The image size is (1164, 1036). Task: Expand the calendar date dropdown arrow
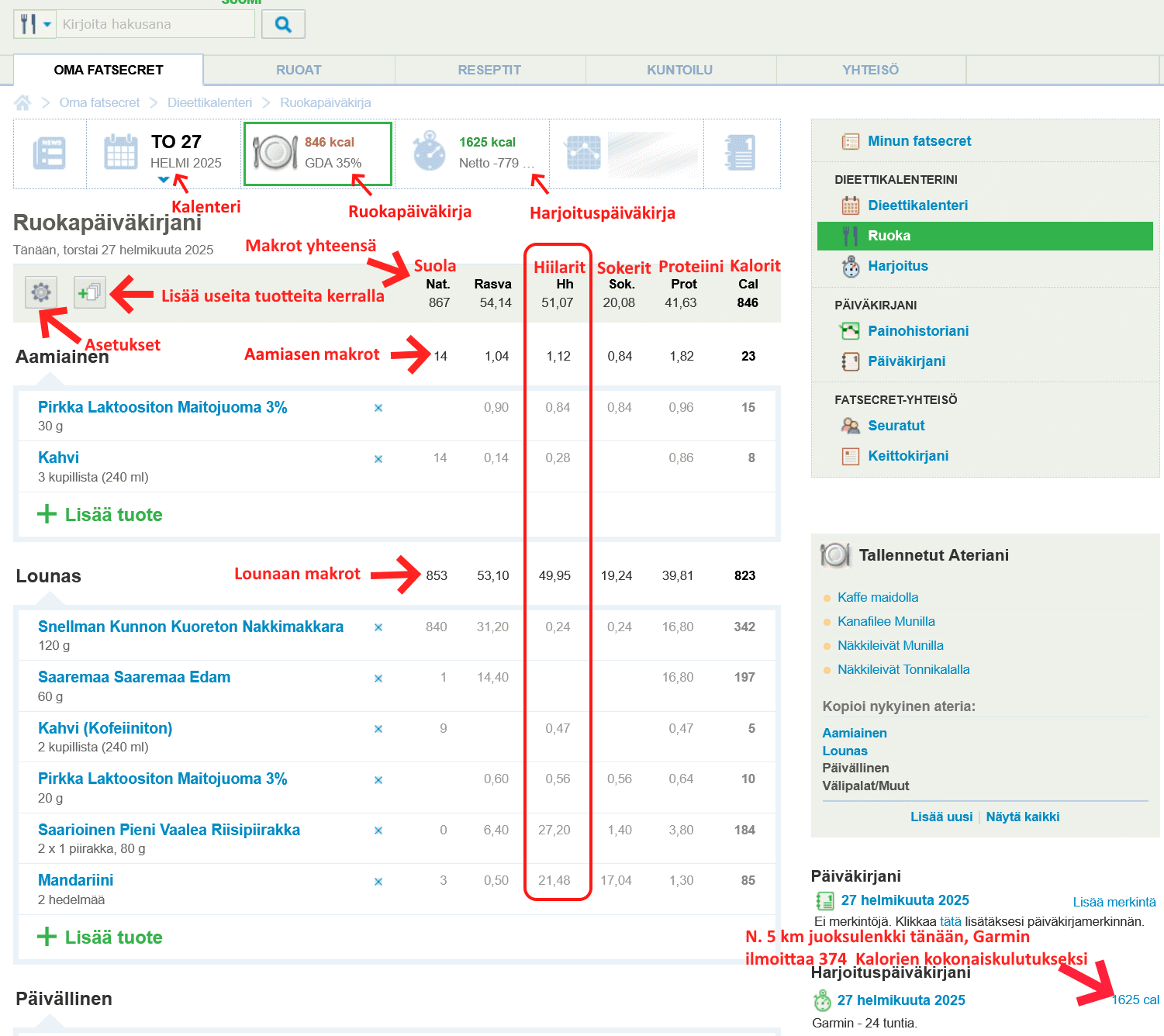163,180
